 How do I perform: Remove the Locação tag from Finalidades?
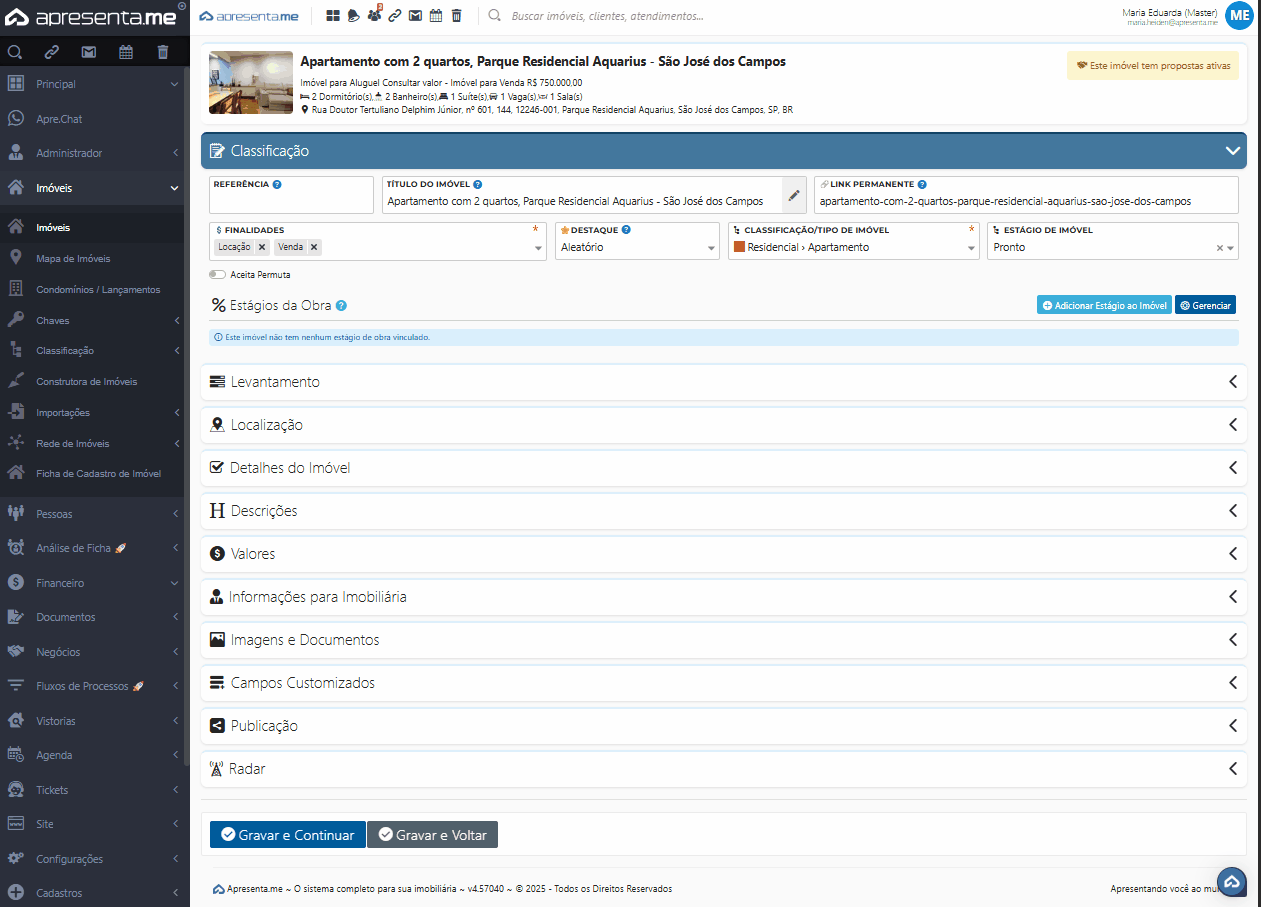click(262, 247)
